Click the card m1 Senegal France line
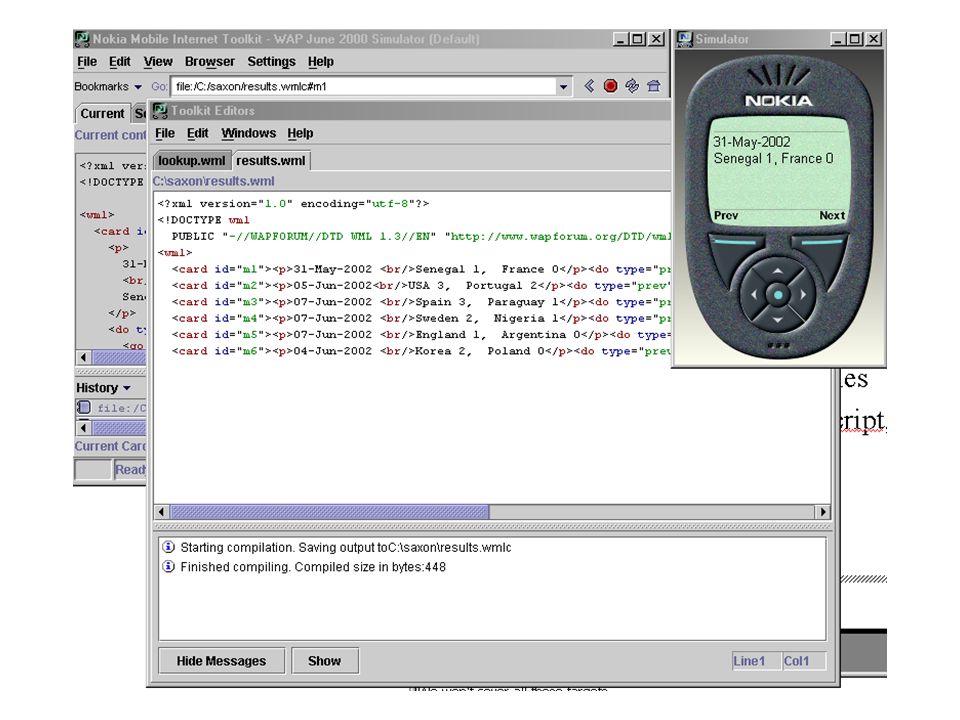 (421, 269)
